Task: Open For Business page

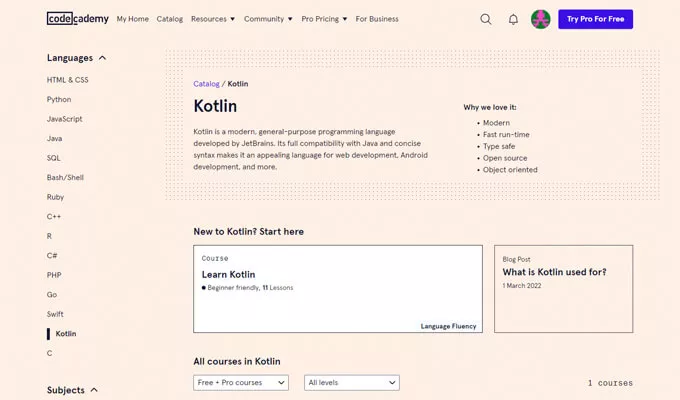Action: coord(377,19)
